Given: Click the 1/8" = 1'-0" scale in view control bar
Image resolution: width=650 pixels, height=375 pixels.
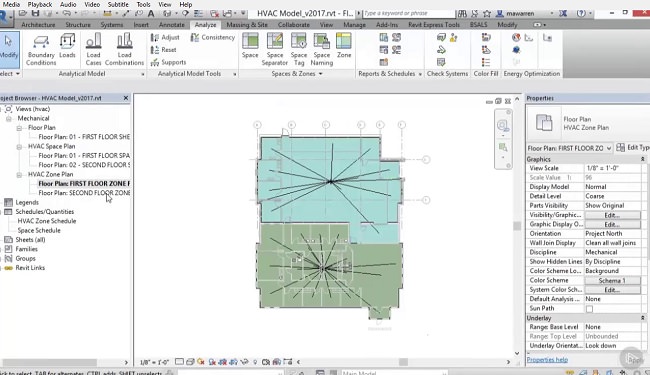Looking at the screenshot, I should 154,362.
